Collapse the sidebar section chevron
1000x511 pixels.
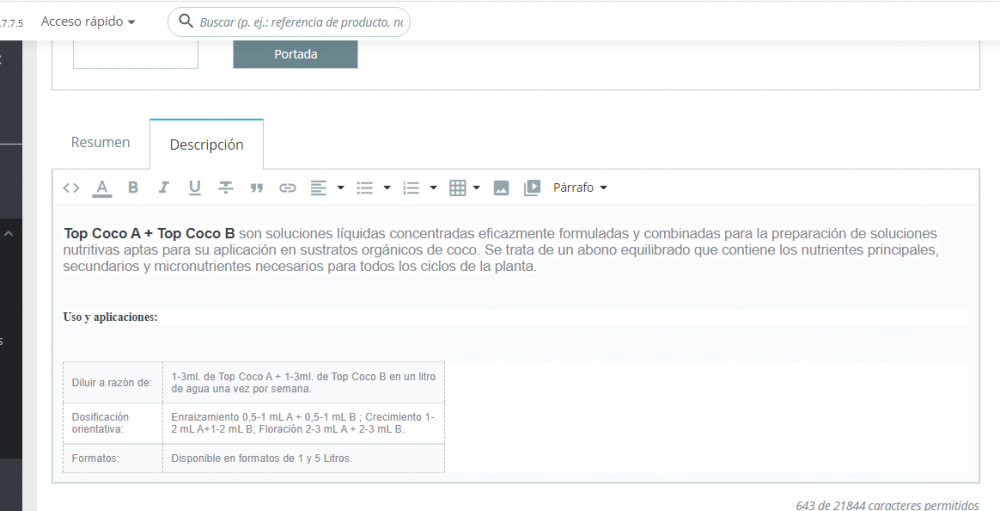point(8,234)
